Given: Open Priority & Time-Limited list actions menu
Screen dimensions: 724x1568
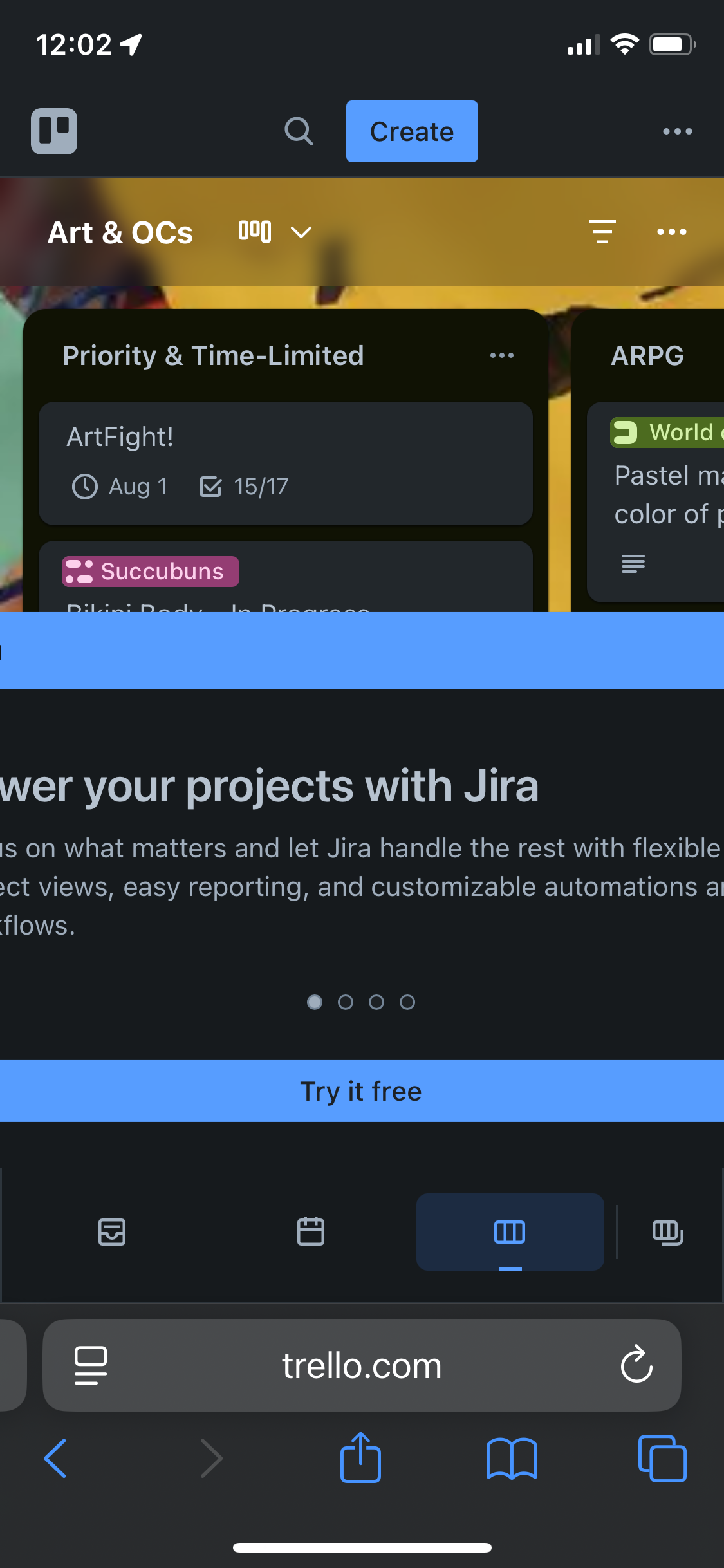Looking at the screenshot, I should [502, 355].
